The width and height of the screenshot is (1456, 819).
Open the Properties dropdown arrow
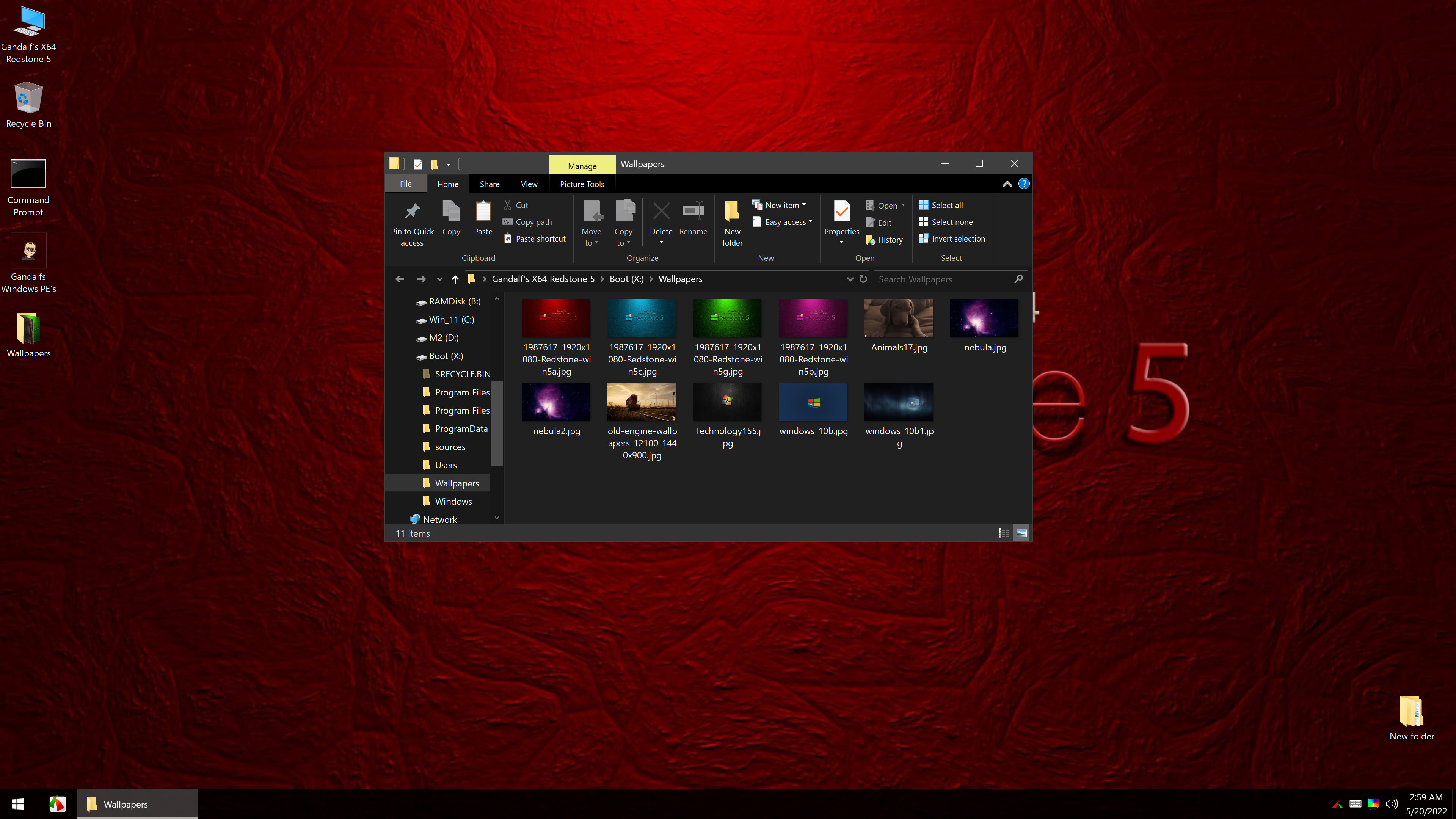842,242
